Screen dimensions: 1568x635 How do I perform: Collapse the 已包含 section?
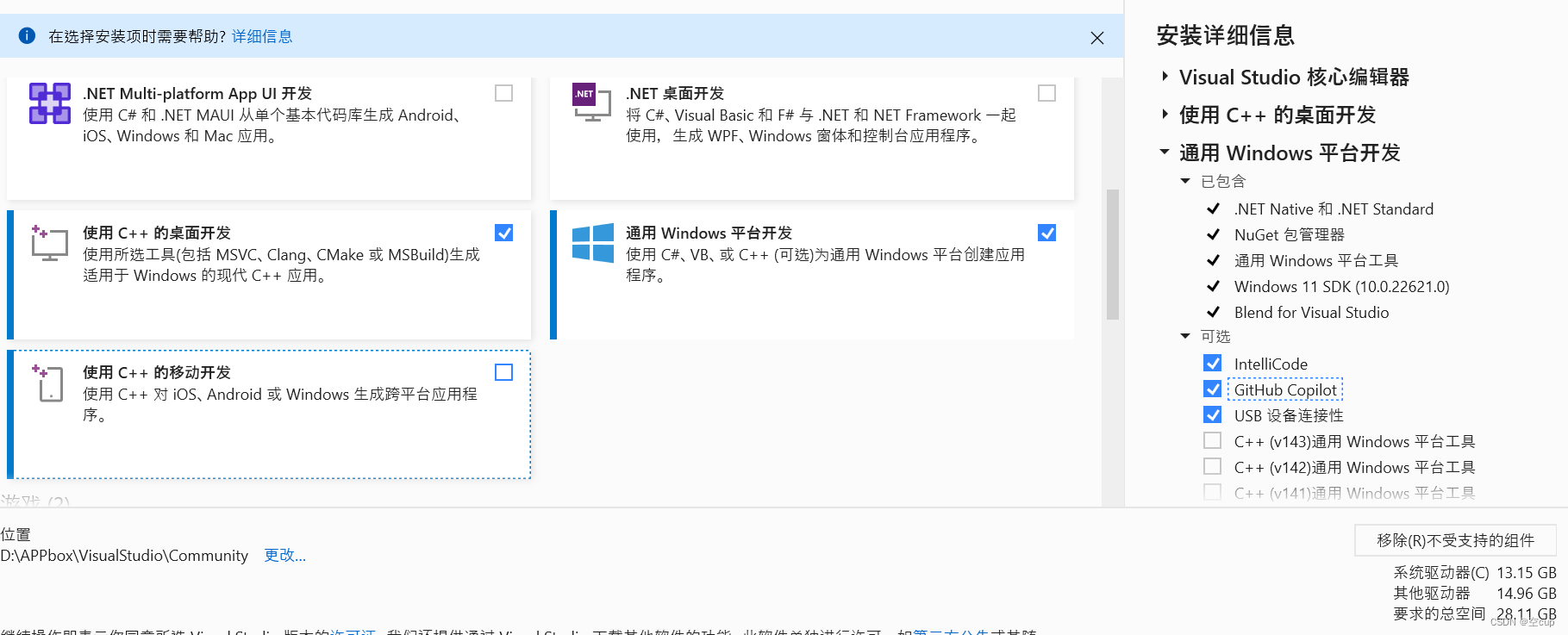click(1185, 181)
